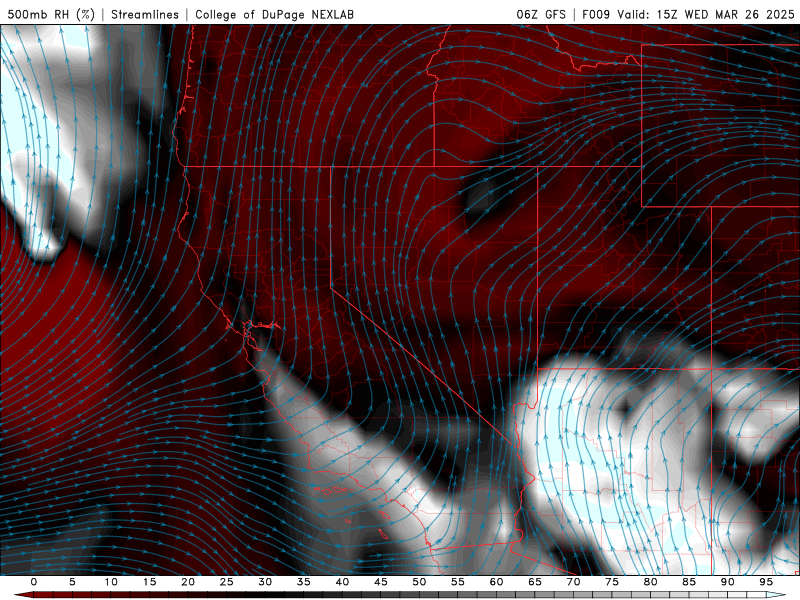Click "College of DuPage NEXLAB" text
The image size is (800, 600).
click(x=274, y=14)
